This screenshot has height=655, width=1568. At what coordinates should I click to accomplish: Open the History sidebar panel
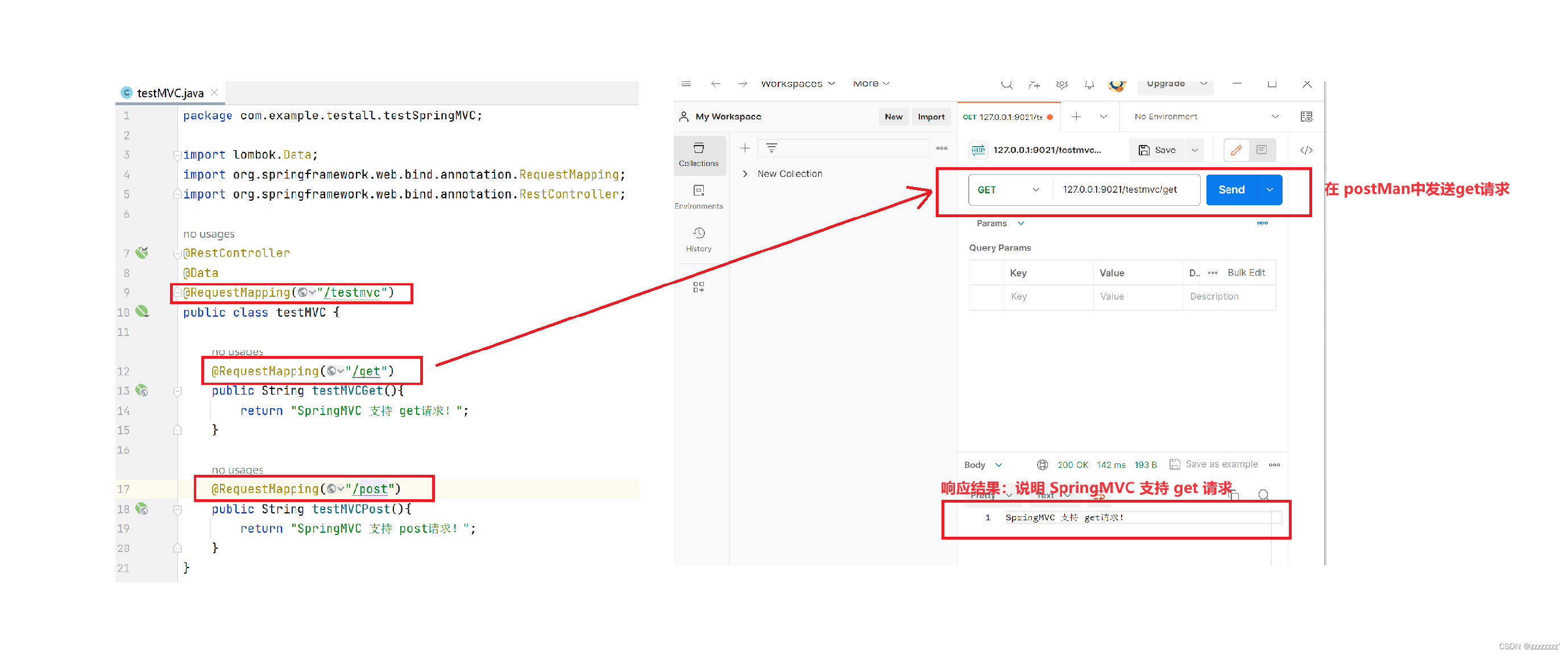pyautogui.click(x=699, y=240)
